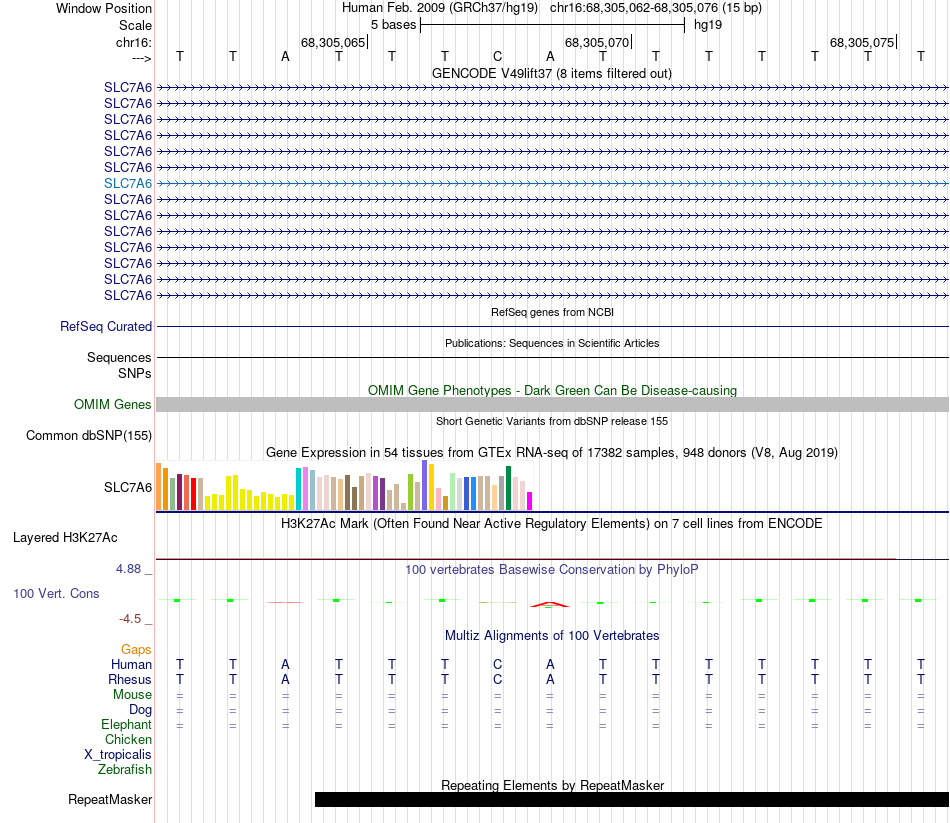950x823 pixels.
Task: Select the Elephant alignment row label
Action: [126, 724]
